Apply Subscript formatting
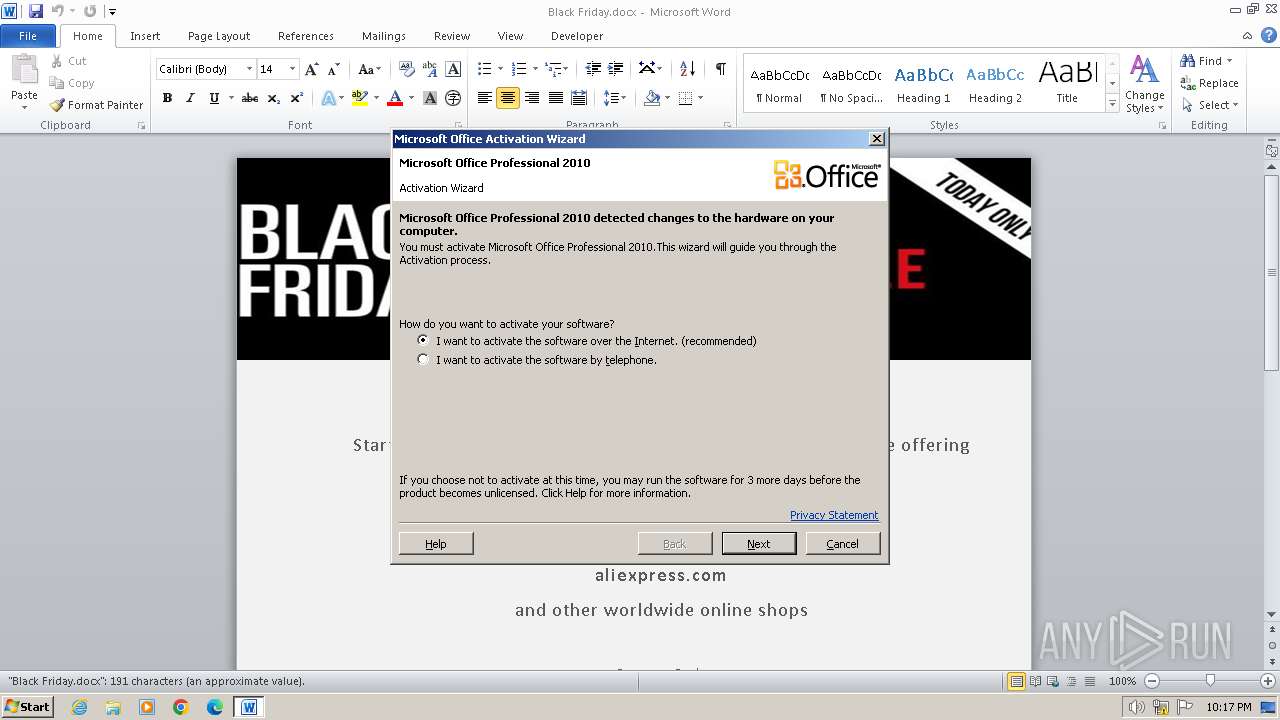Screen dimensions: 1280x720 pyautogui.click(x=274, y=98)
